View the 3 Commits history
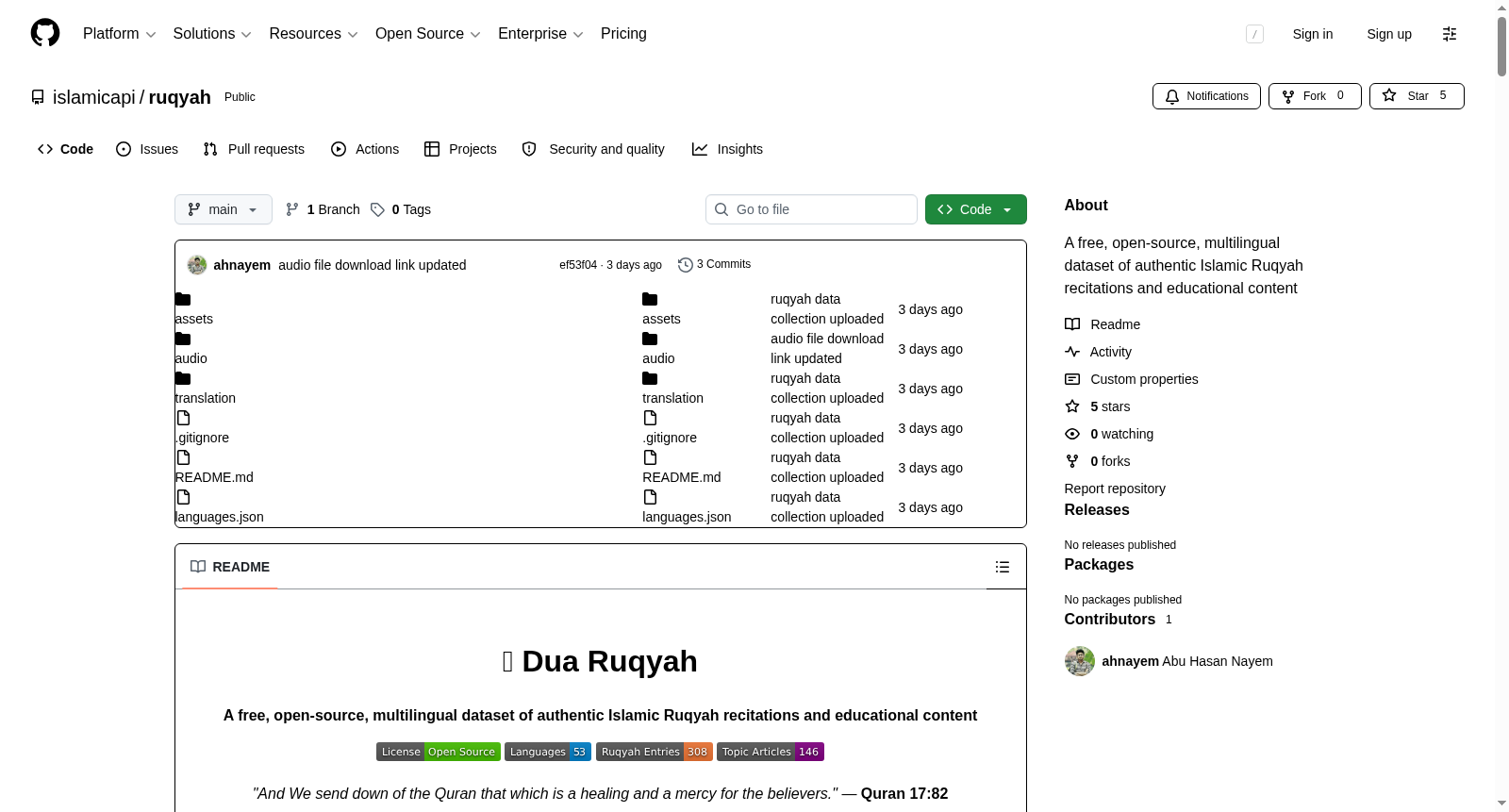The image size is (1509, 812). pyautogui.click(x=714, y=265)
